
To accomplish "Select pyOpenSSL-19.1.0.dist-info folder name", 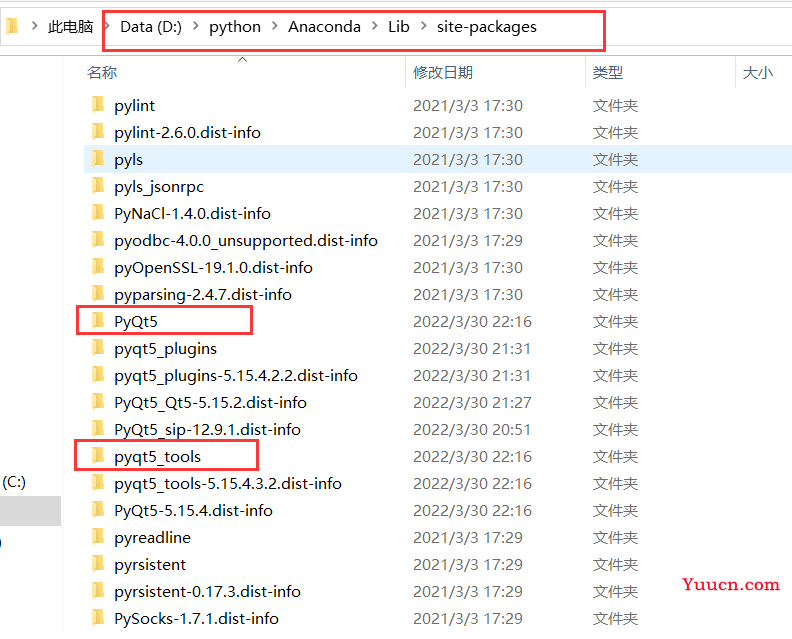I will click(213, 268).
